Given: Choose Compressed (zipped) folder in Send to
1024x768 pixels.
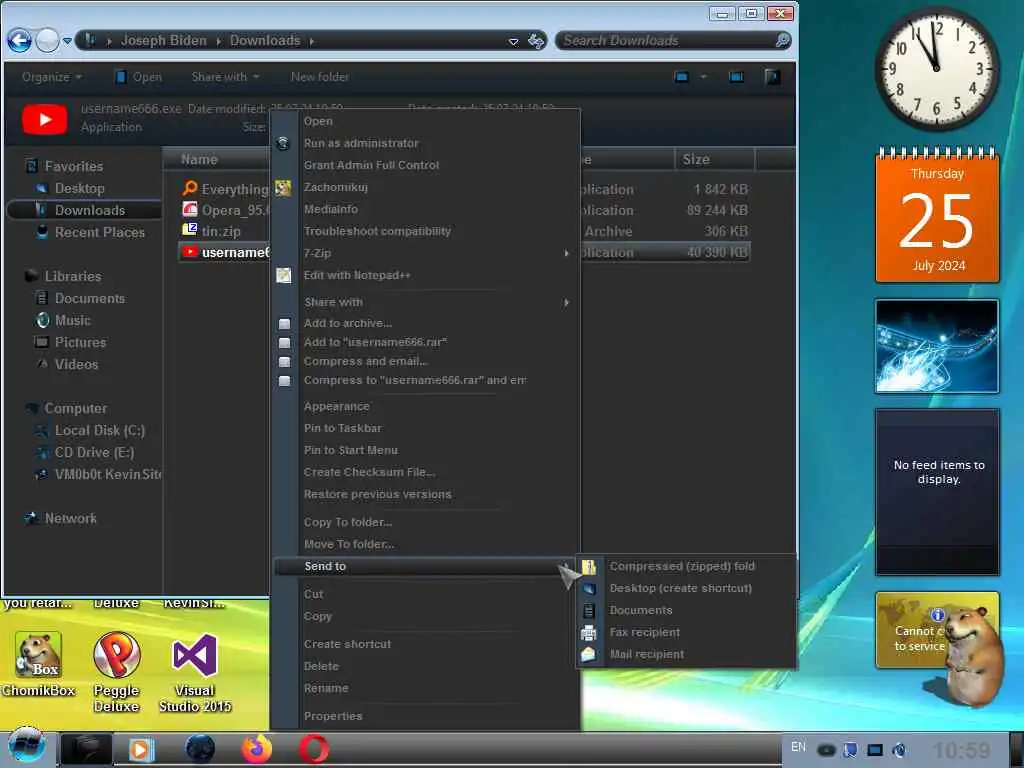Looking at the screenshot, I should pyautogui.click(x=682, y=566).
